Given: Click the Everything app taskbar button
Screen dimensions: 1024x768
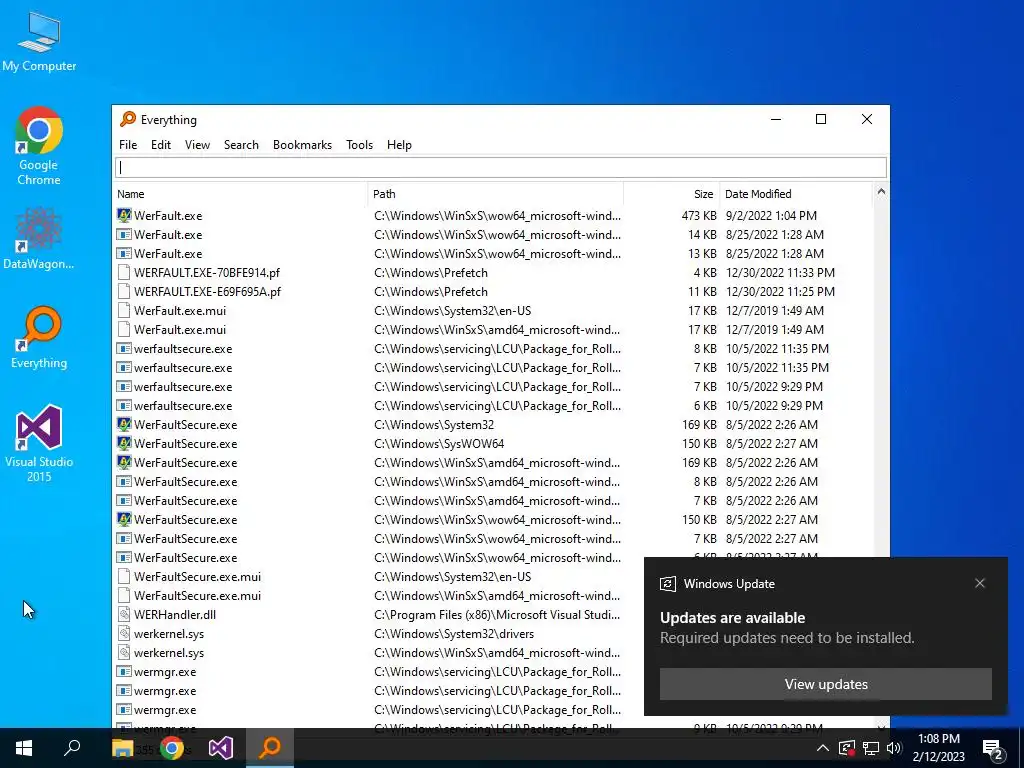Looking at the screenshot, I should click(270, 748).
